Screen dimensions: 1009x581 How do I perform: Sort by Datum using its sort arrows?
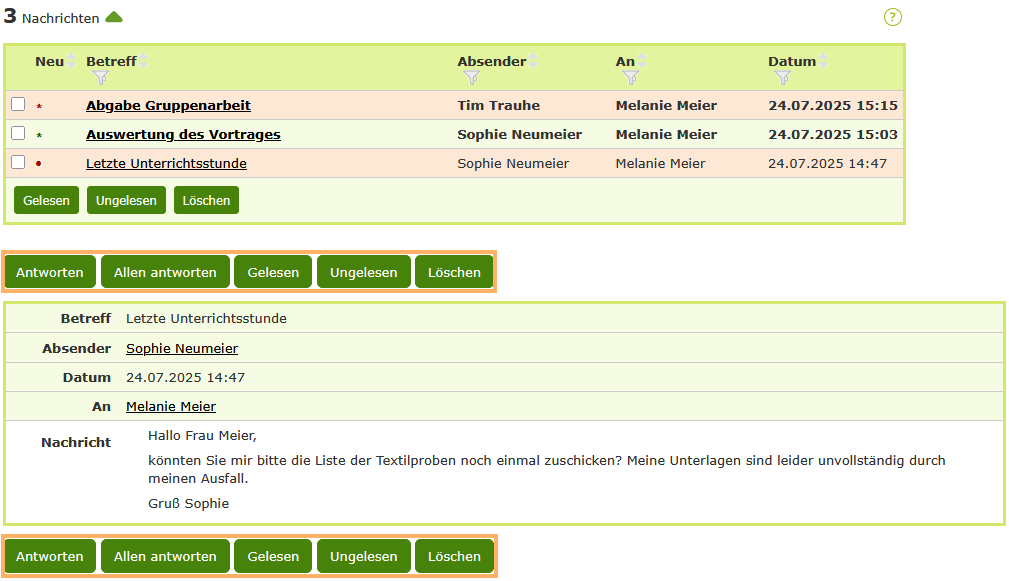[x=824, y=62]
